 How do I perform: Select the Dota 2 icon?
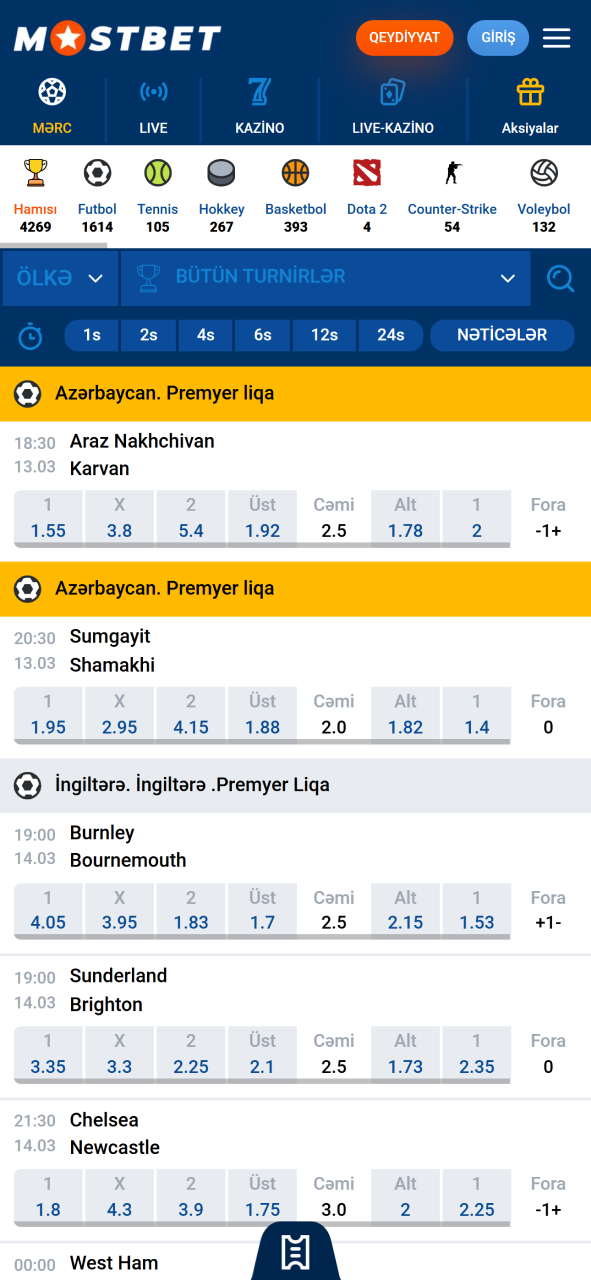click(366, 172)
